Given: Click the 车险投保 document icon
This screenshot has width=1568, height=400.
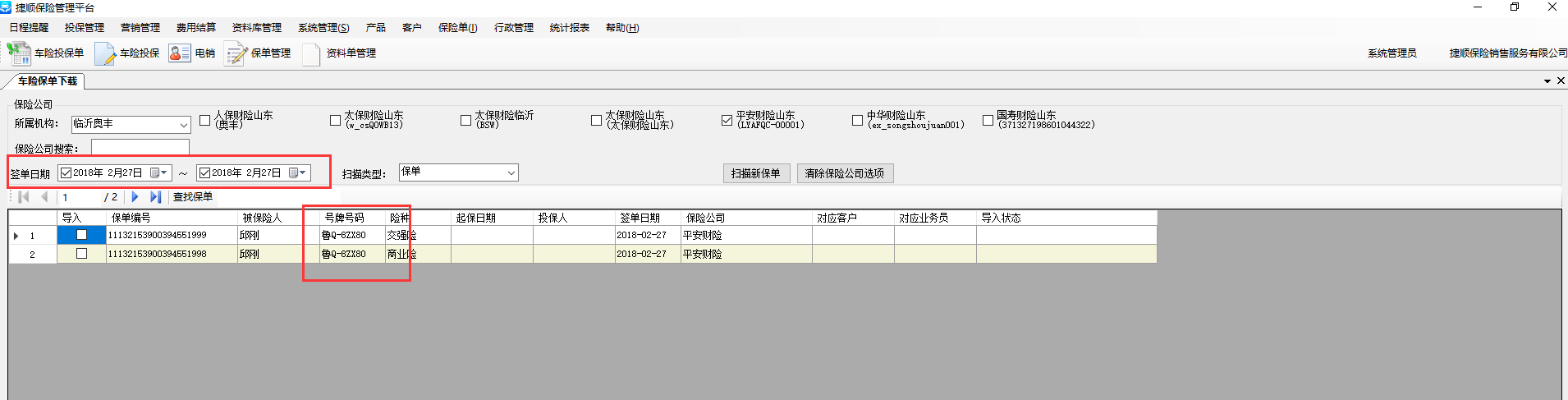Looking at the screenshot, I should 105,53.
